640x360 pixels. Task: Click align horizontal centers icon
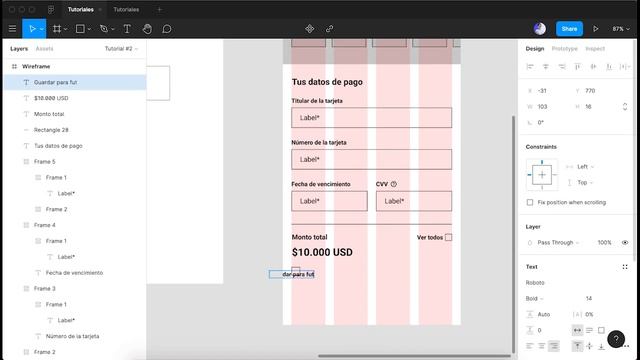tap(546, 66)
